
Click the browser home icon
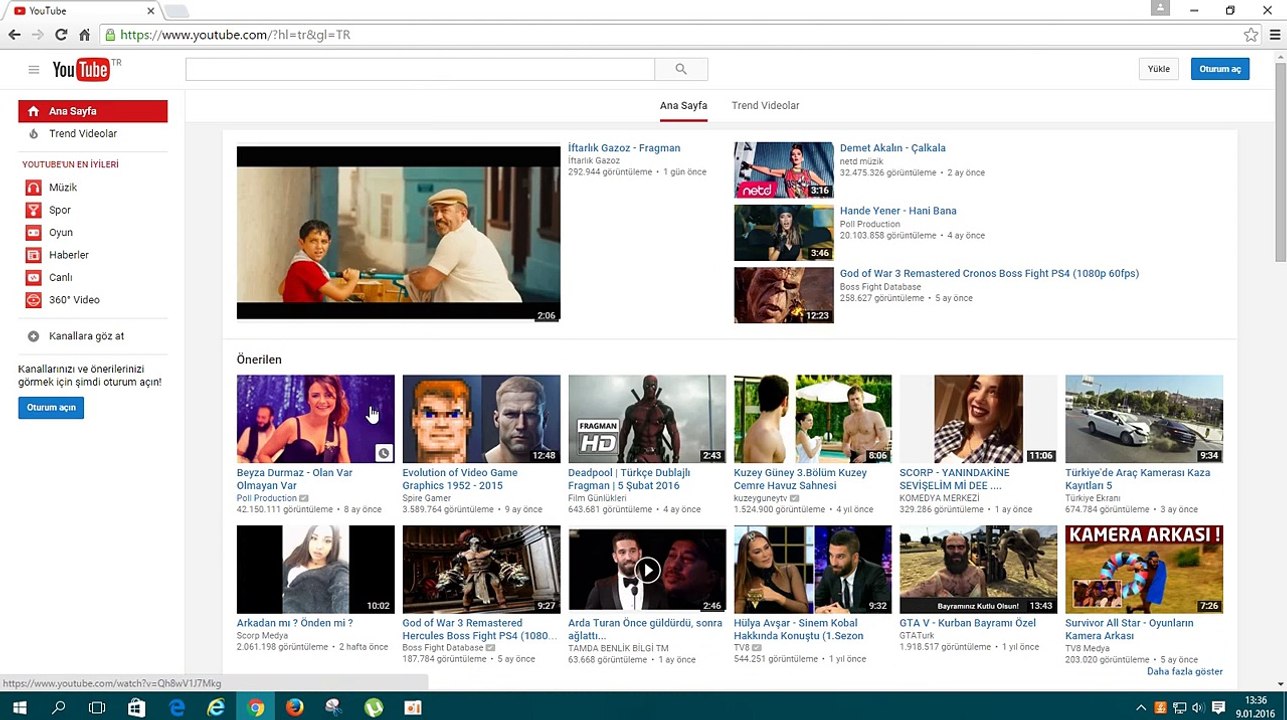[x=84, y=34]
